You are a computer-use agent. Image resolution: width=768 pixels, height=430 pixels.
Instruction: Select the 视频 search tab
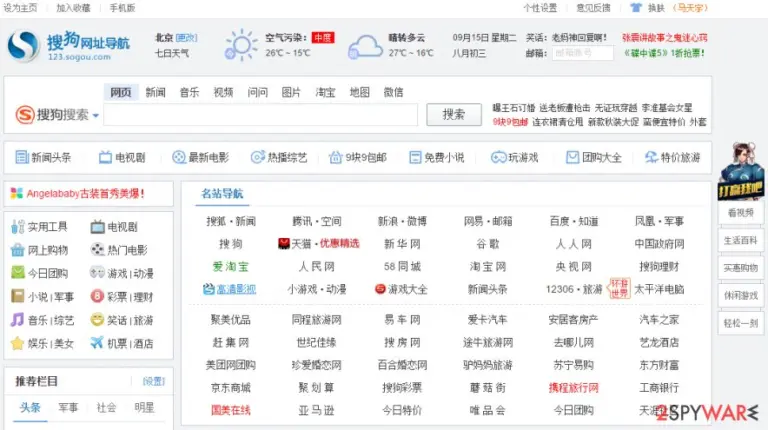tap(223, 92)
